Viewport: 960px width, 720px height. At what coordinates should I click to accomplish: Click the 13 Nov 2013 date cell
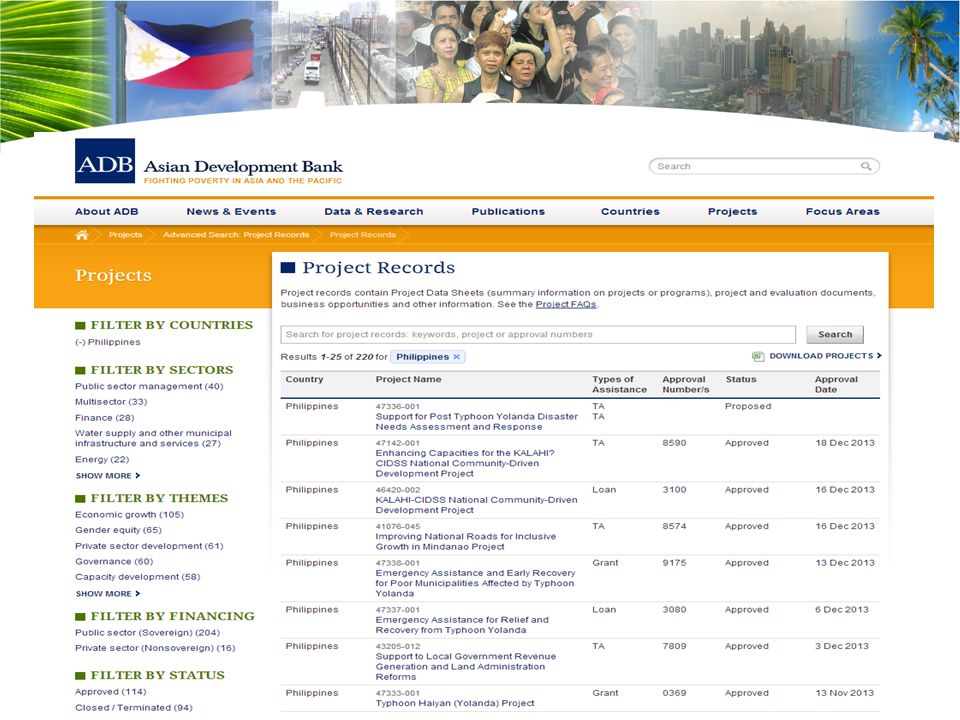844,693
